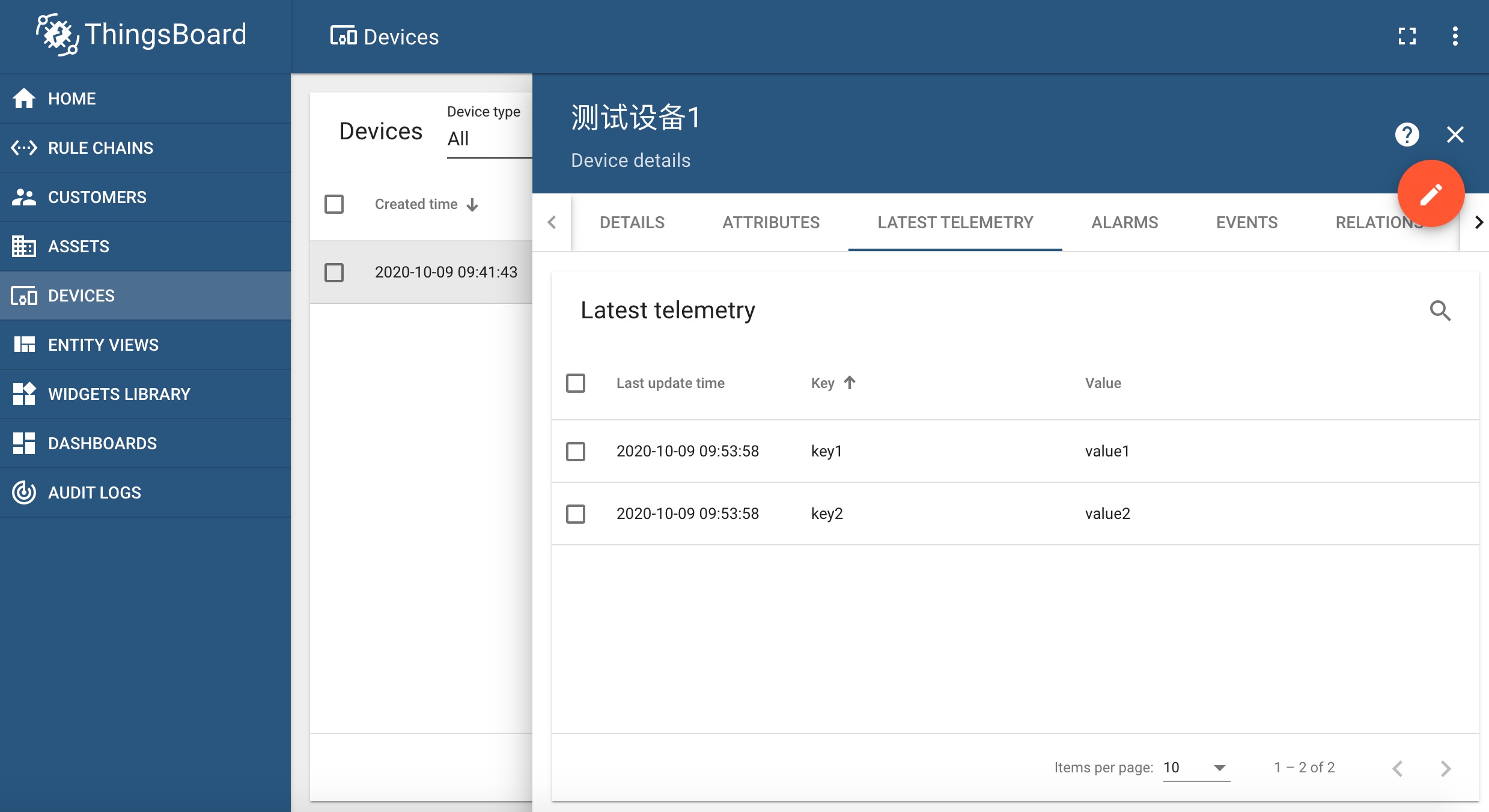Open the Device type All dropdown
The width and height of the screenshot is (1489, 812).
488,139
